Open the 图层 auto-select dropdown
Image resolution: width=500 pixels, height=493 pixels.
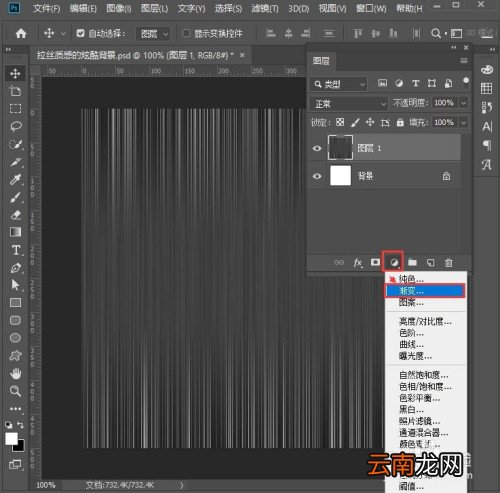point(153,34)
